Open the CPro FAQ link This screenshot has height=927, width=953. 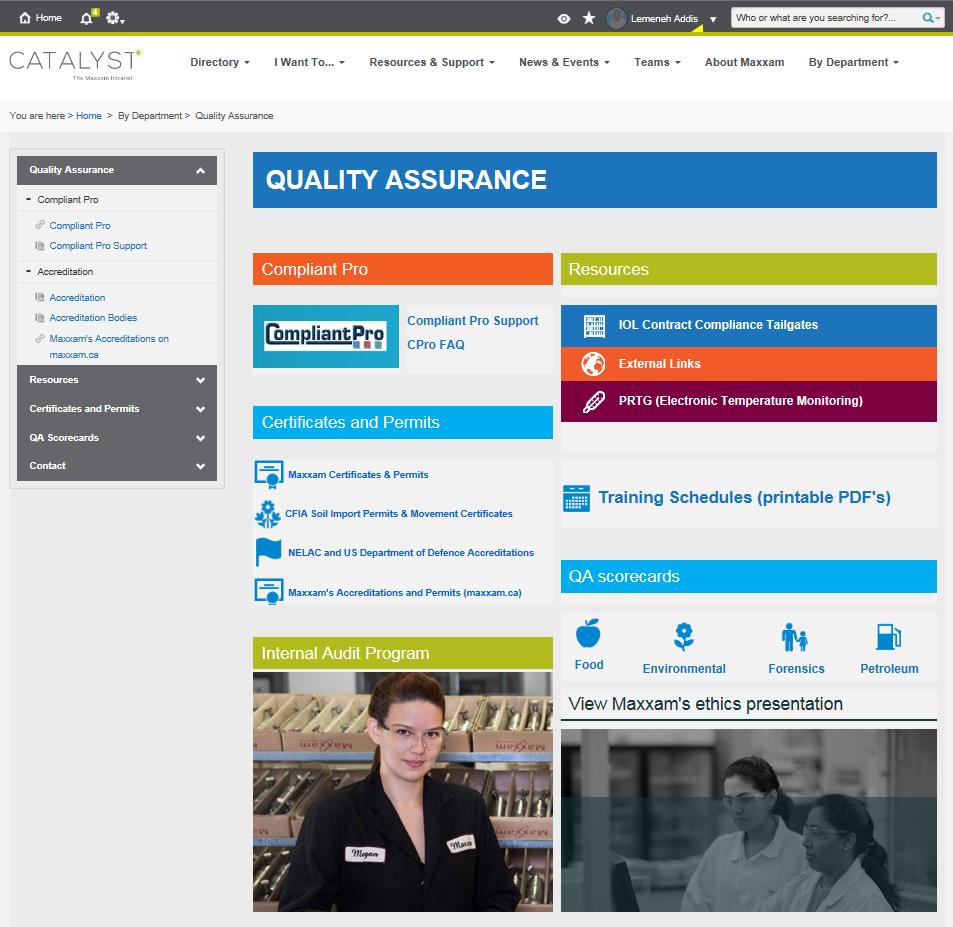pos(436,345)
